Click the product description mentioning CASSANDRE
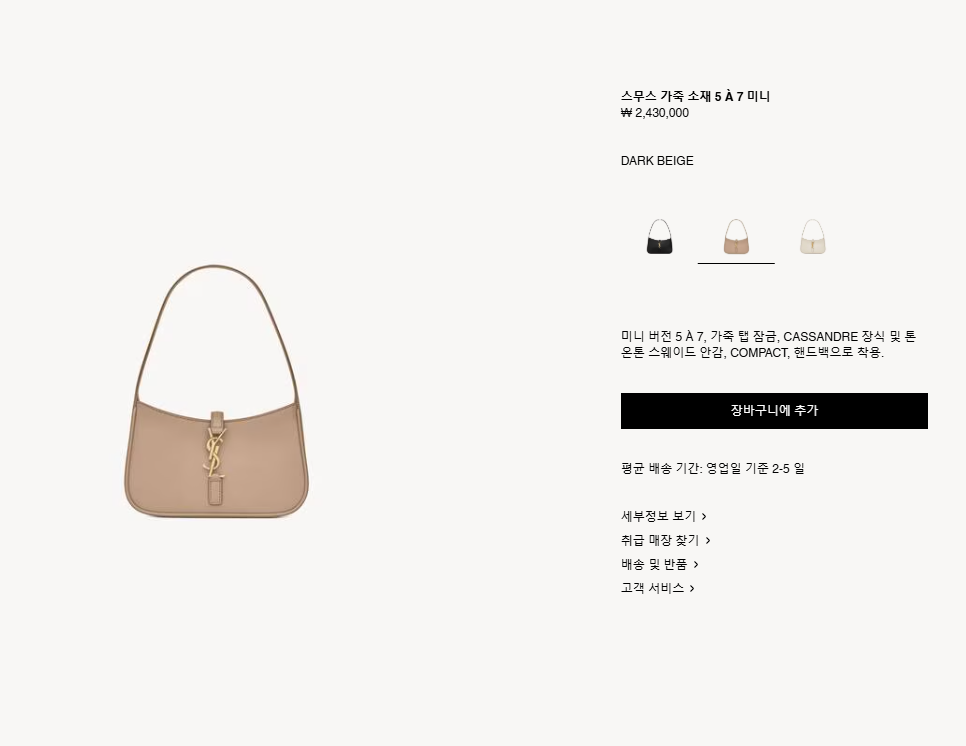 click(x=768, y=344)
